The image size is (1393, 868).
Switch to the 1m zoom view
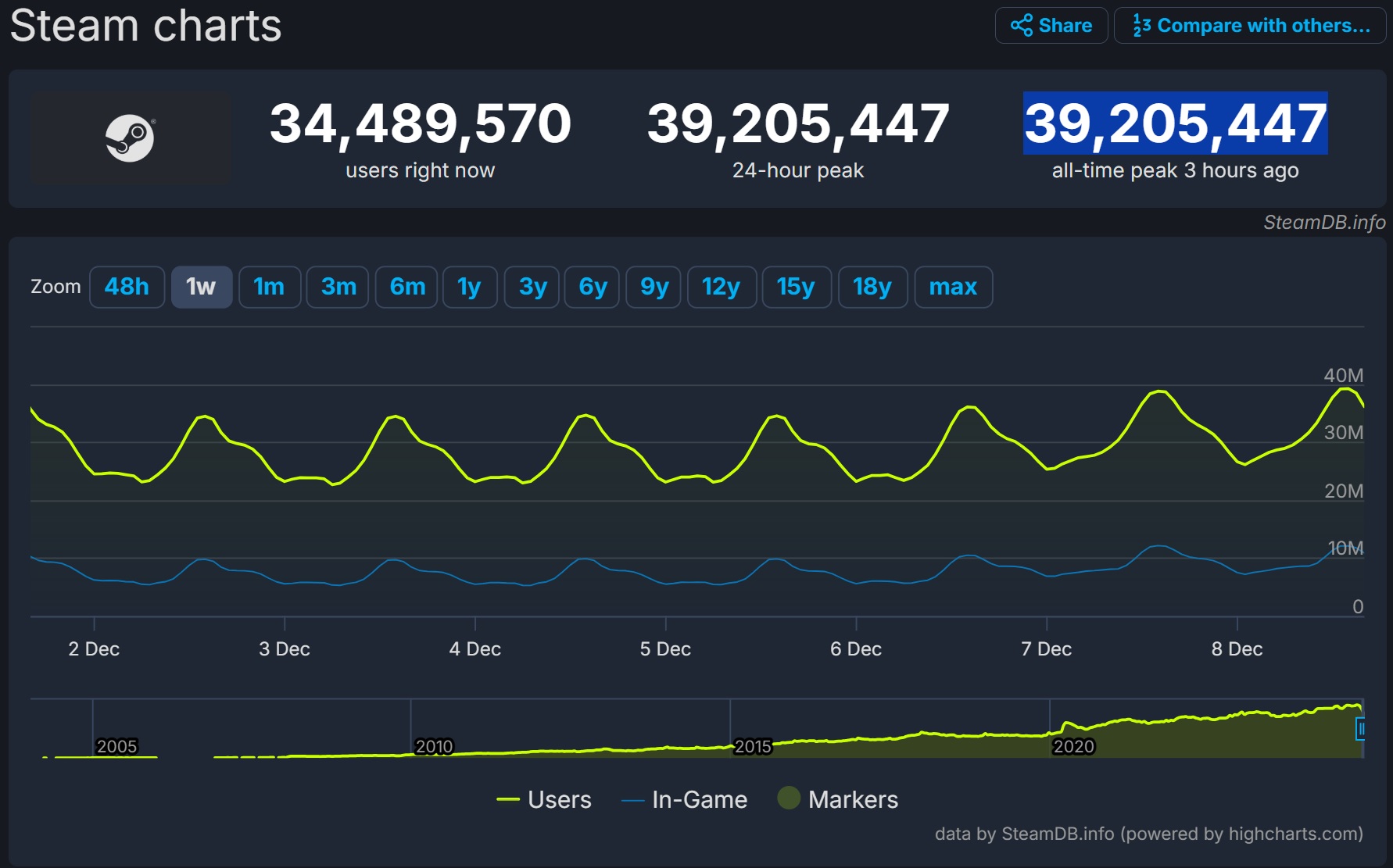[x=269, y=287]
